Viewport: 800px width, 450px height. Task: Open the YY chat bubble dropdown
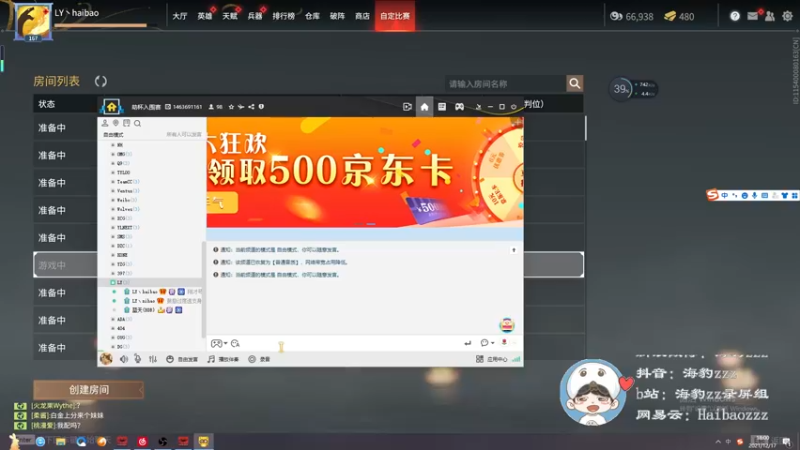pyautogui.click(x=487, y=343)
